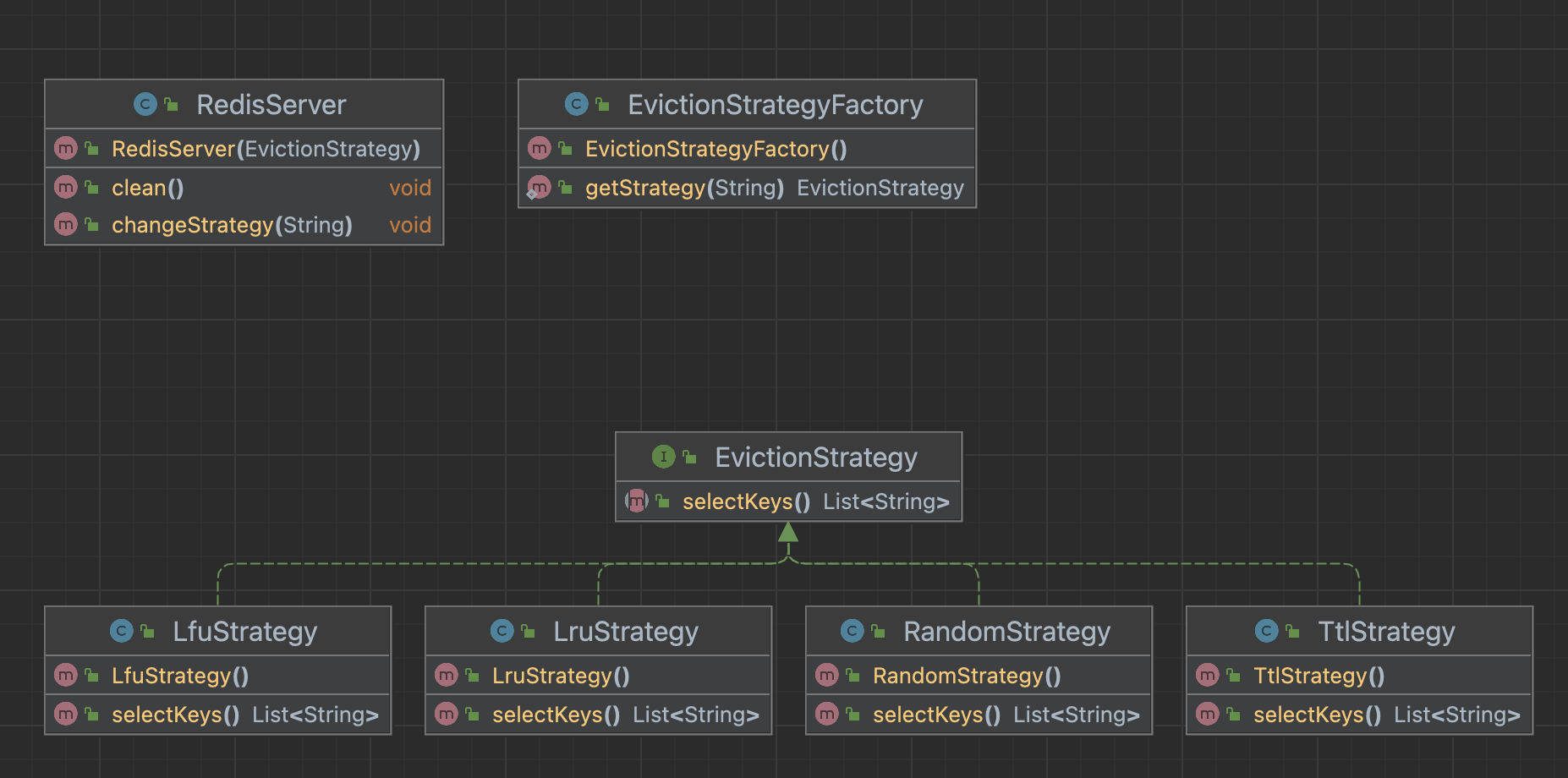The image size is (1568, 778).
Task: Click the method icon beside selectKeys() in LruStrategy
Action: [447, 714]
